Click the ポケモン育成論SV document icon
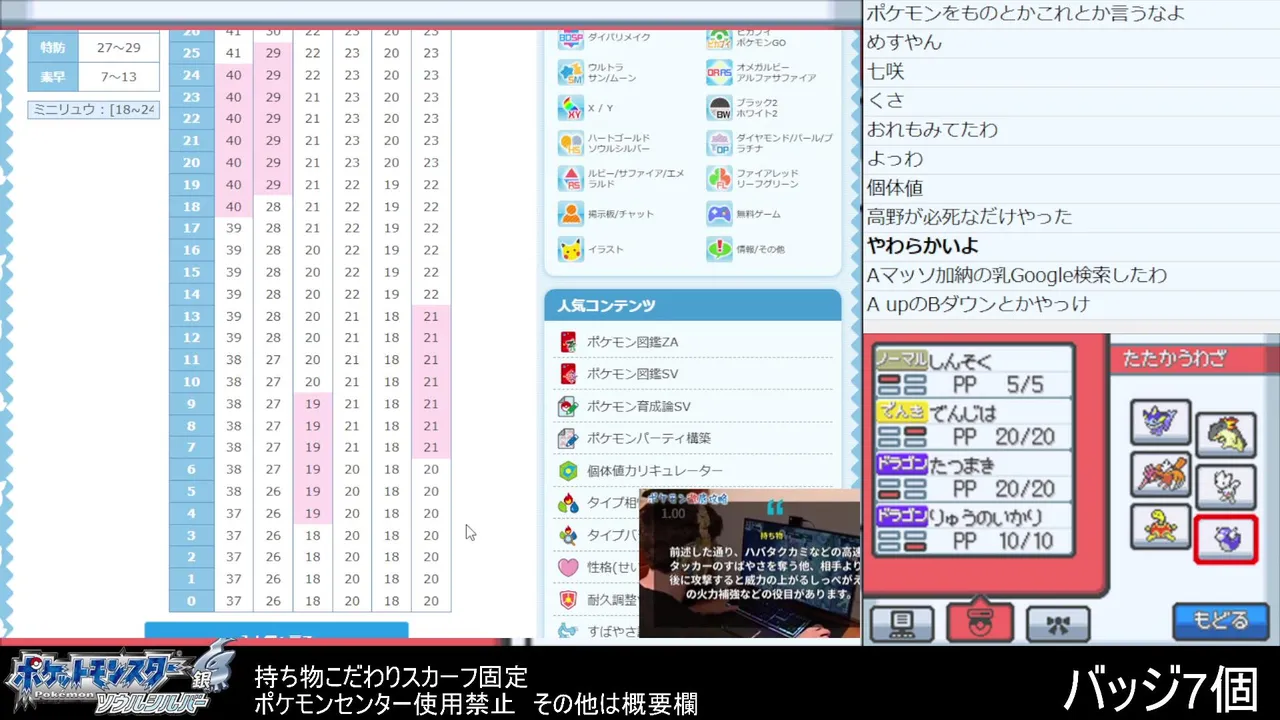 click(x=568, y=406)
